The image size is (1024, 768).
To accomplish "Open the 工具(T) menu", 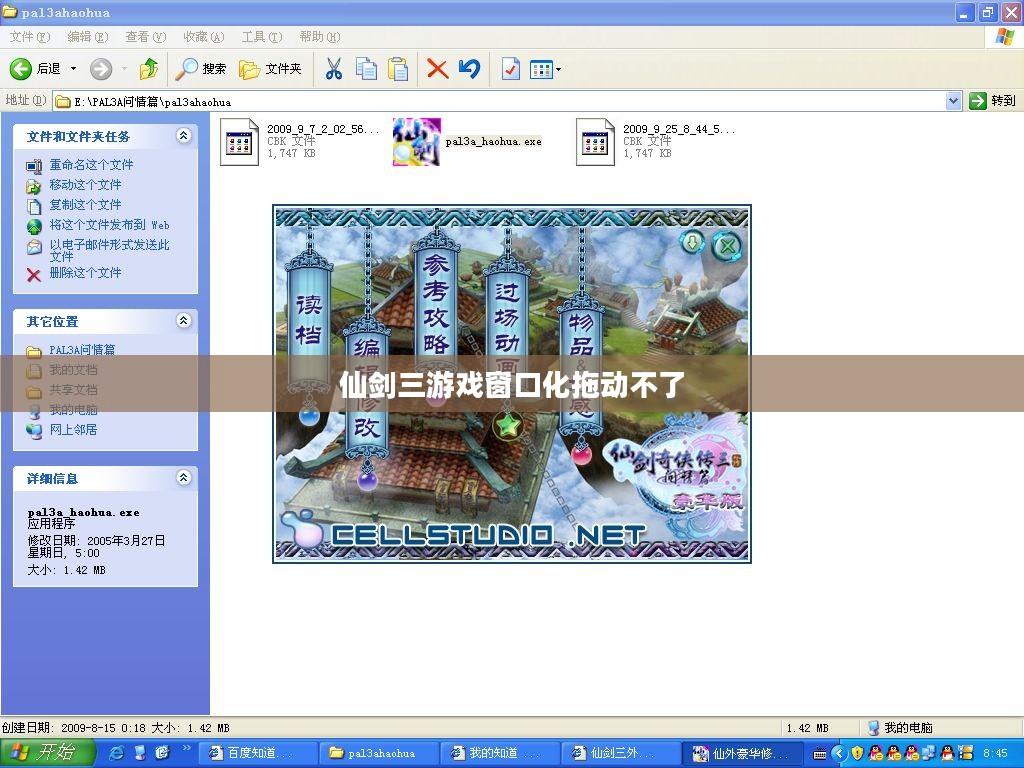I will pyautogui.click(x=262, y=37).
